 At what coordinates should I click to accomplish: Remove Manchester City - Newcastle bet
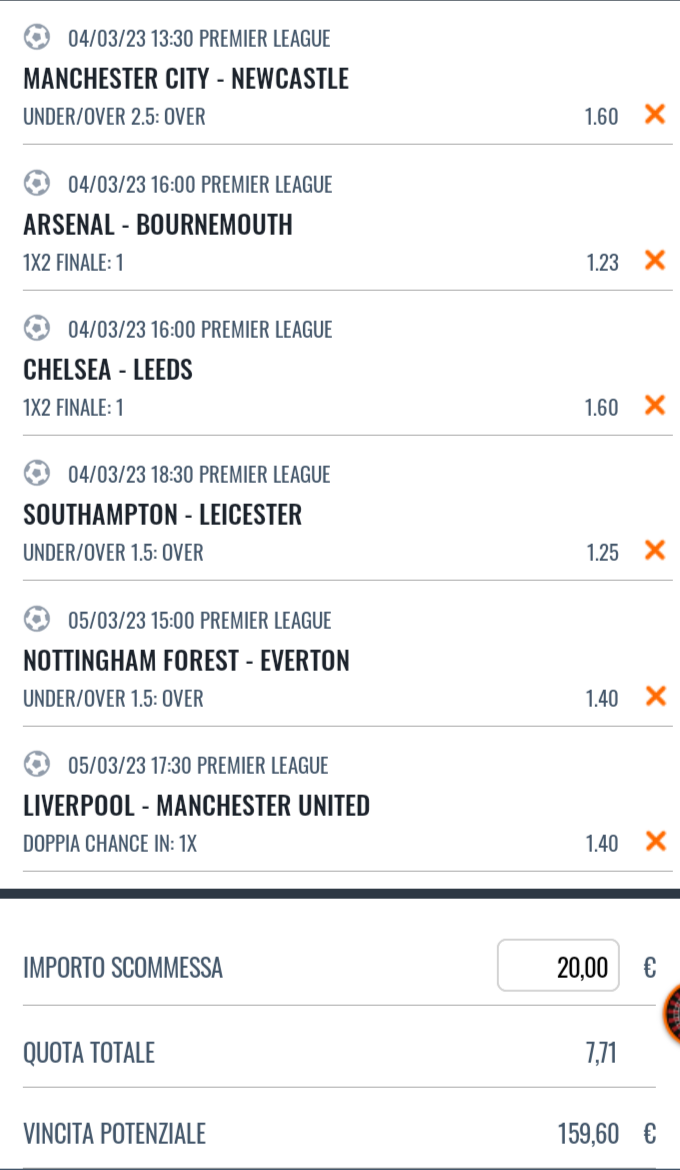click(x=655, y=114)
